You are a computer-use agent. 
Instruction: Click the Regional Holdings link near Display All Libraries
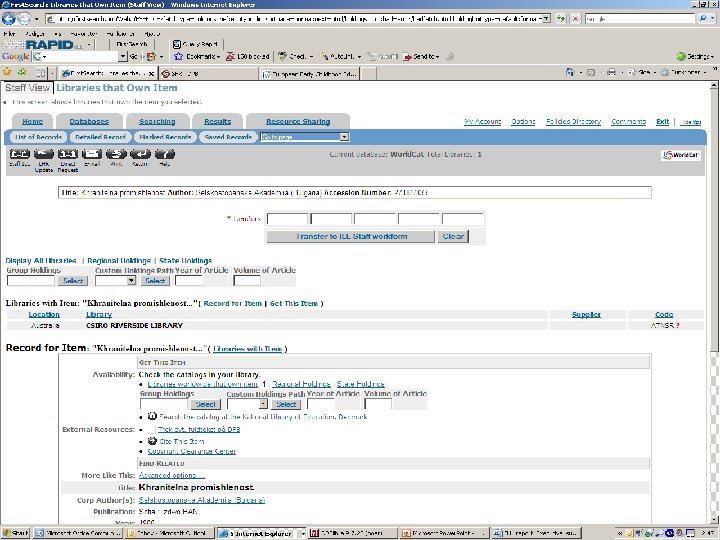(x=119, y=260)
